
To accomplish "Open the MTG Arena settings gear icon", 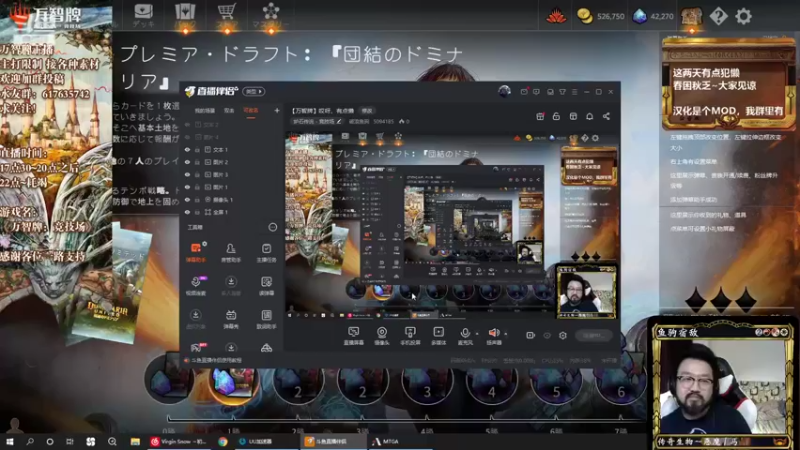I will [743, 16].
